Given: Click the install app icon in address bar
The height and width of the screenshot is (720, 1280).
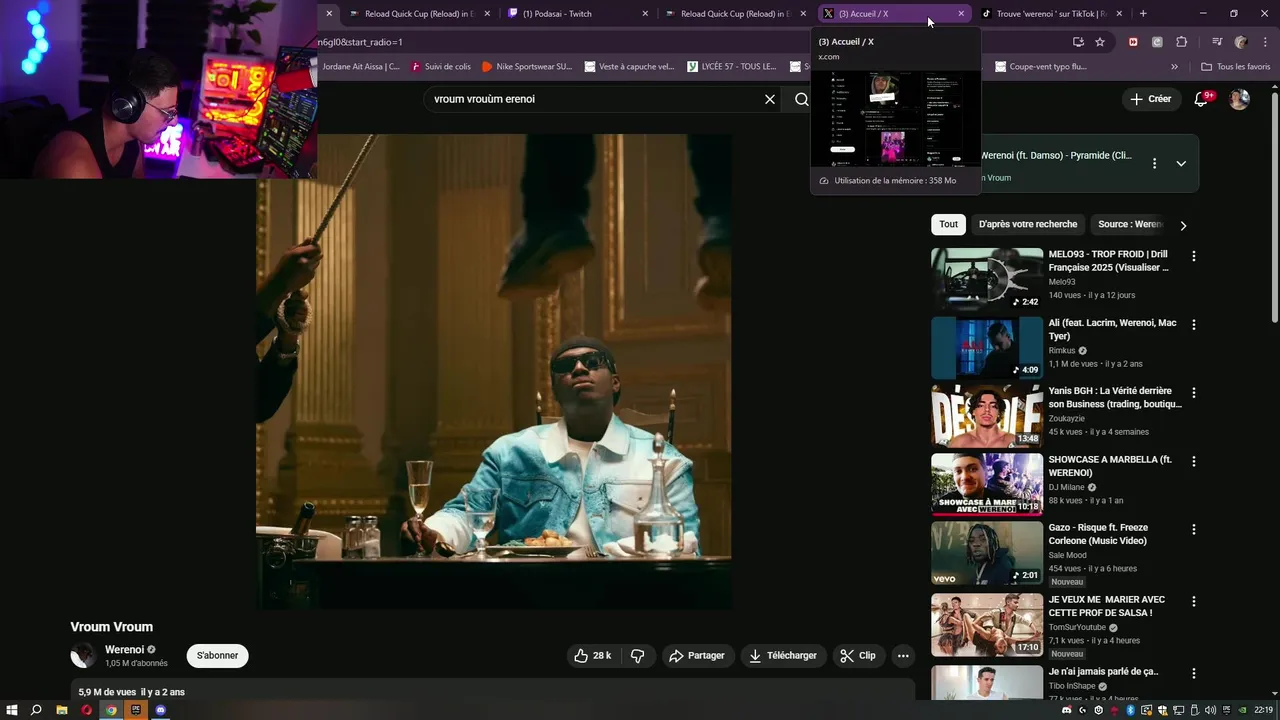Looking at the screenshot, I should (x=1078, y=42).
